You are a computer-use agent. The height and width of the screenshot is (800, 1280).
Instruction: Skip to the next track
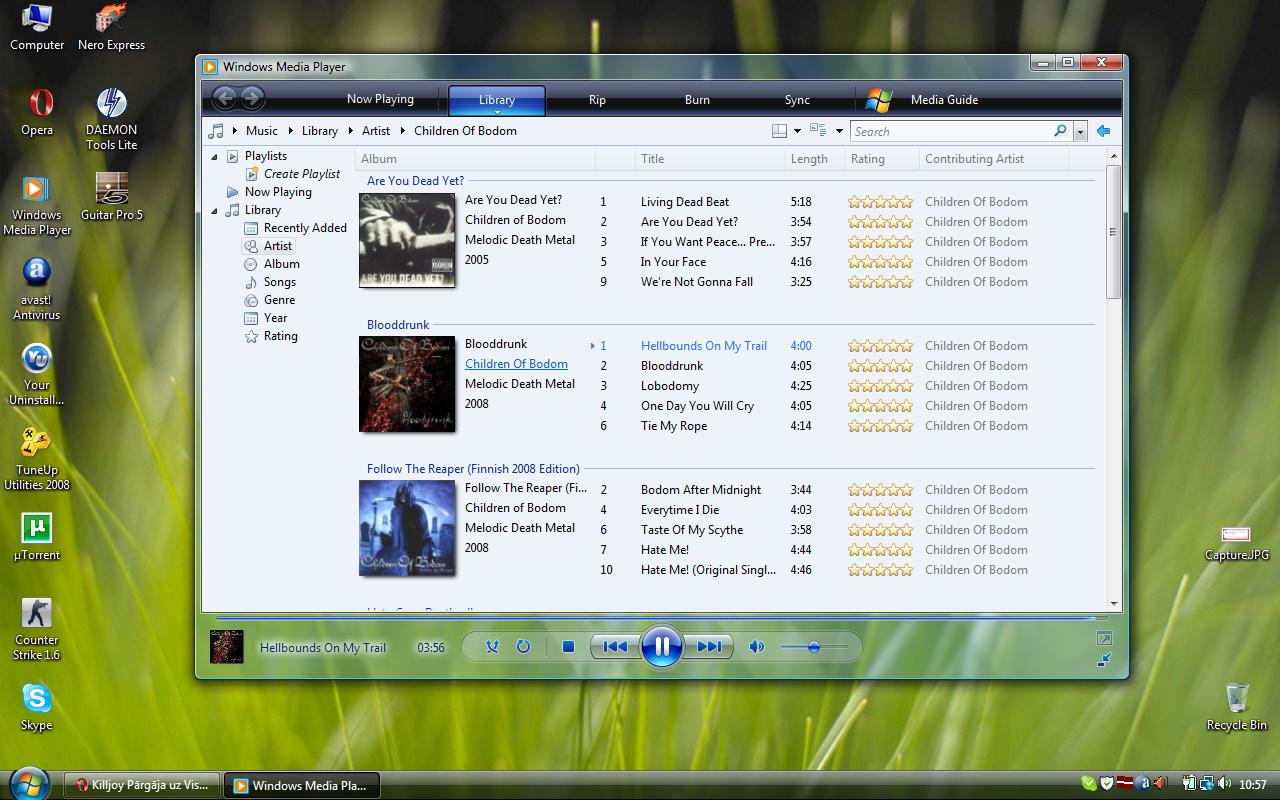click(709, 647)
